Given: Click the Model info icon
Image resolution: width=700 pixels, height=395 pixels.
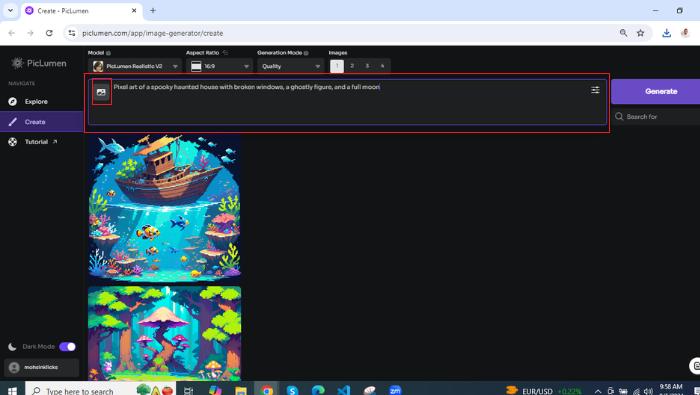Looking at the screenshot, I should pos(108,53).
